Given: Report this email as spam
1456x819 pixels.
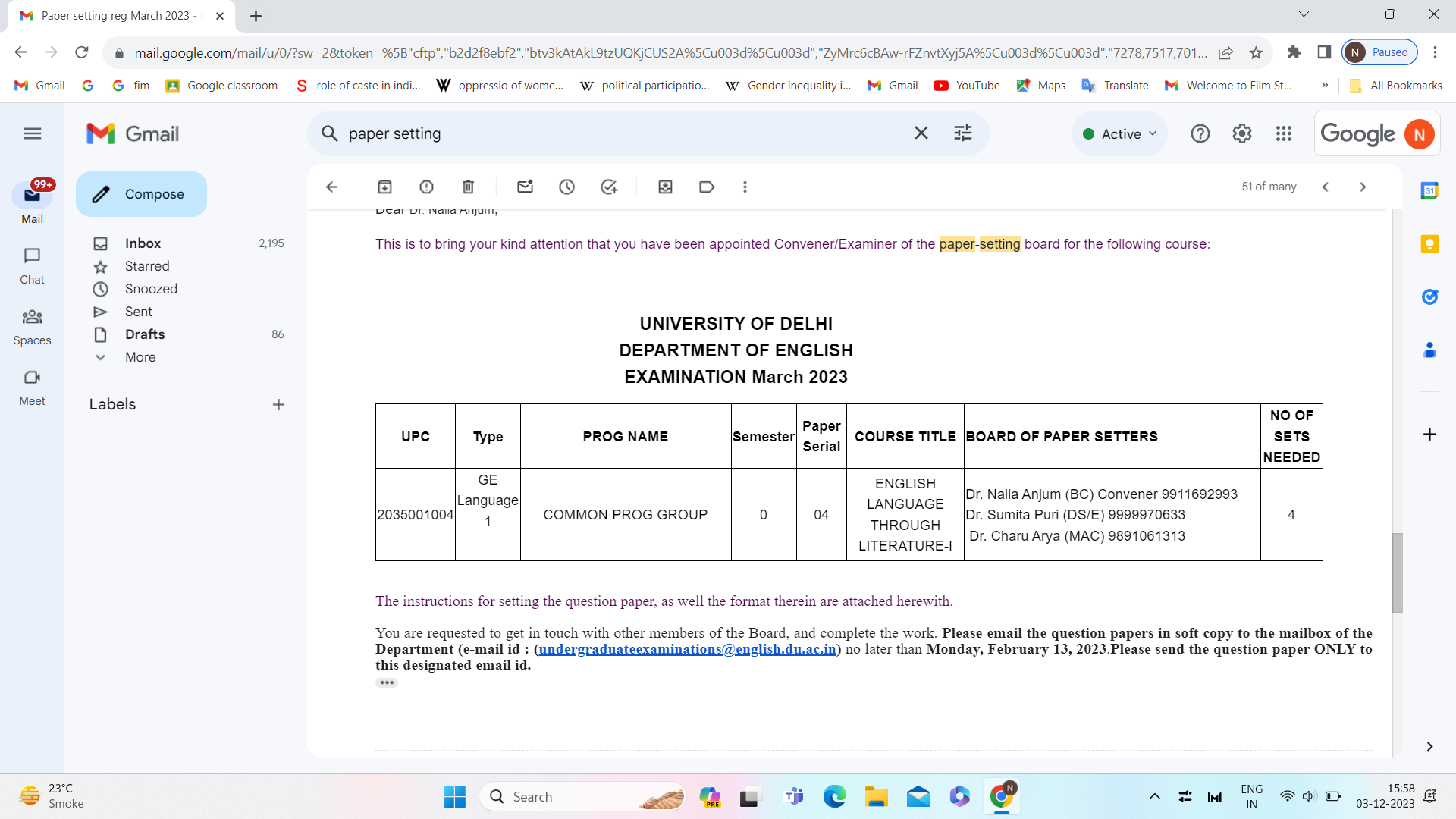Looking at the screenshot, I should 426,187.
